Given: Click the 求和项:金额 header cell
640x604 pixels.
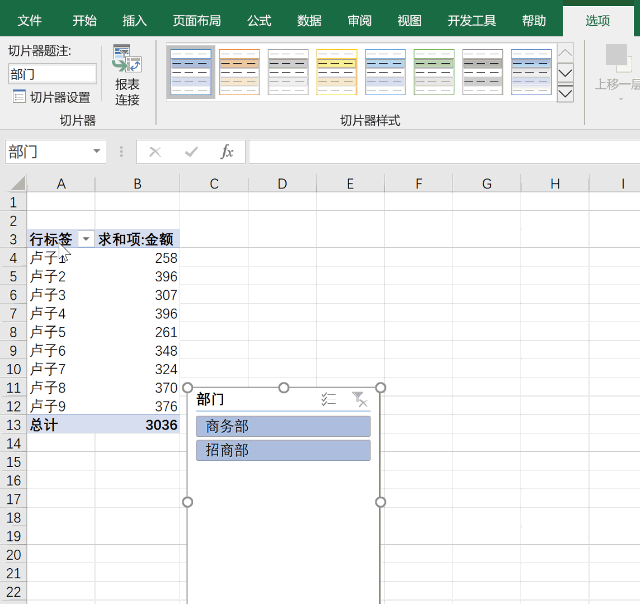Looking at the screenshot, I should (x=137, y=239).
